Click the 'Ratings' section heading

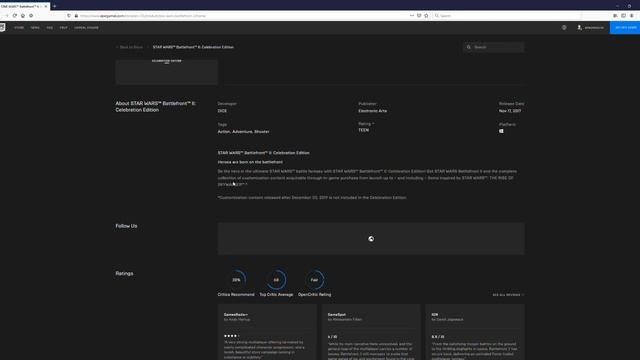[124, 273]
